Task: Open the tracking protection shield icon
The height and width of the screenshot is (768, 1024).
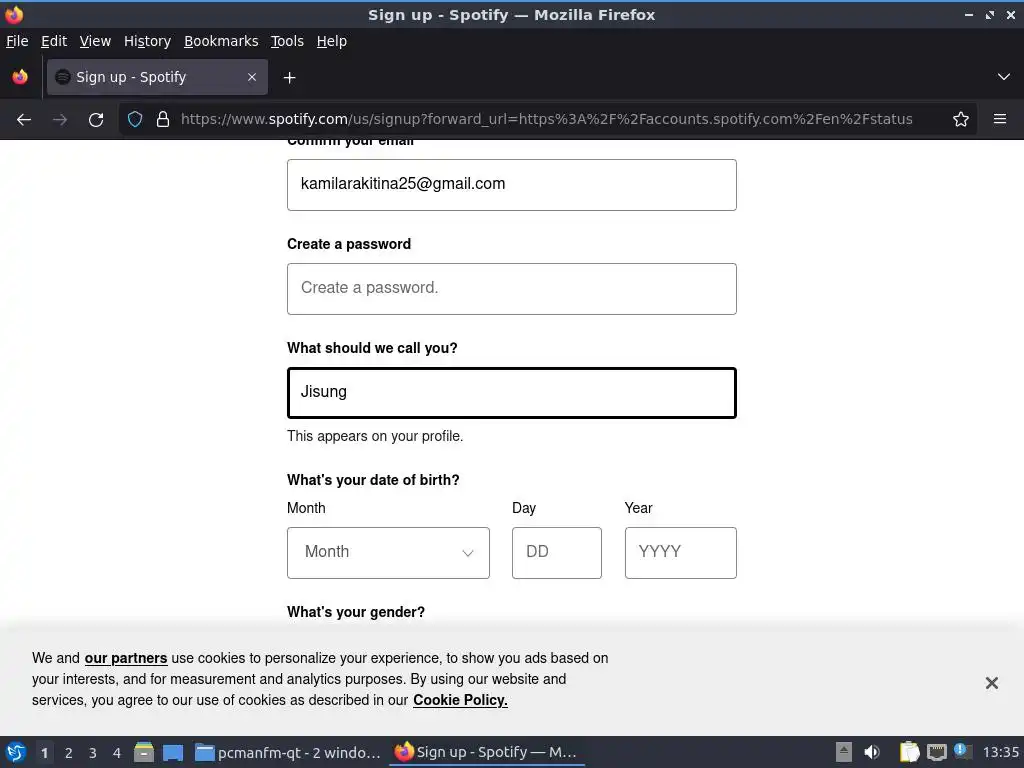Action: point(135,120)
